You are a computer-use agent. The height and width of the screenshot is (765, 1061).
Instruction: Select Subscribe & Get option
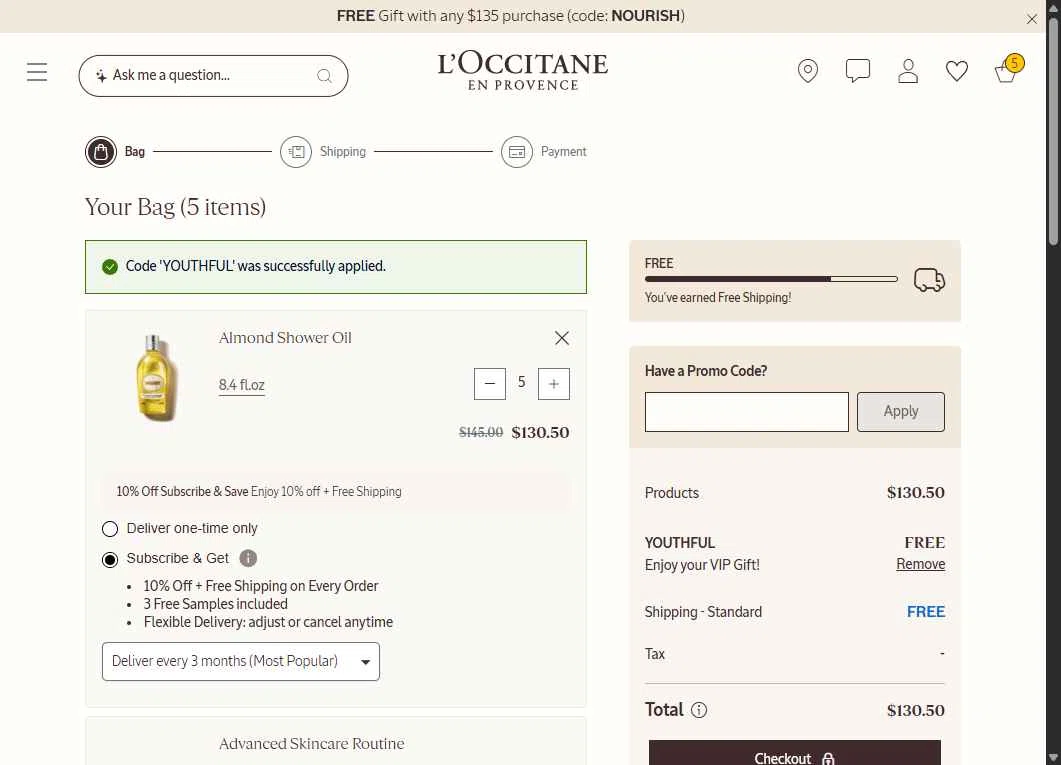tap(110, 560)
